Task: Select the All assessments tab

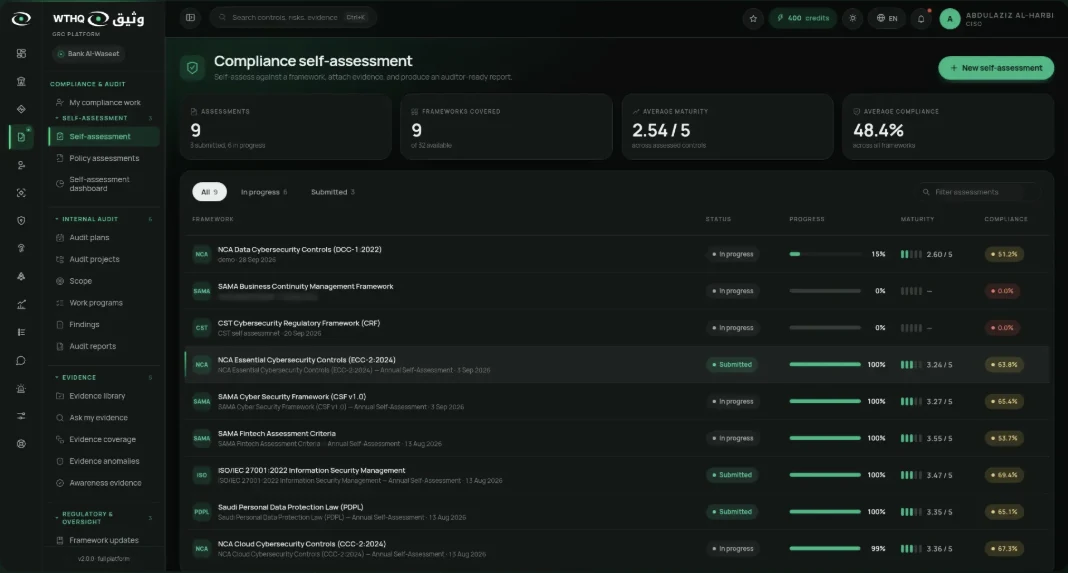Action: pyautogui.click(x=209, y=192)
